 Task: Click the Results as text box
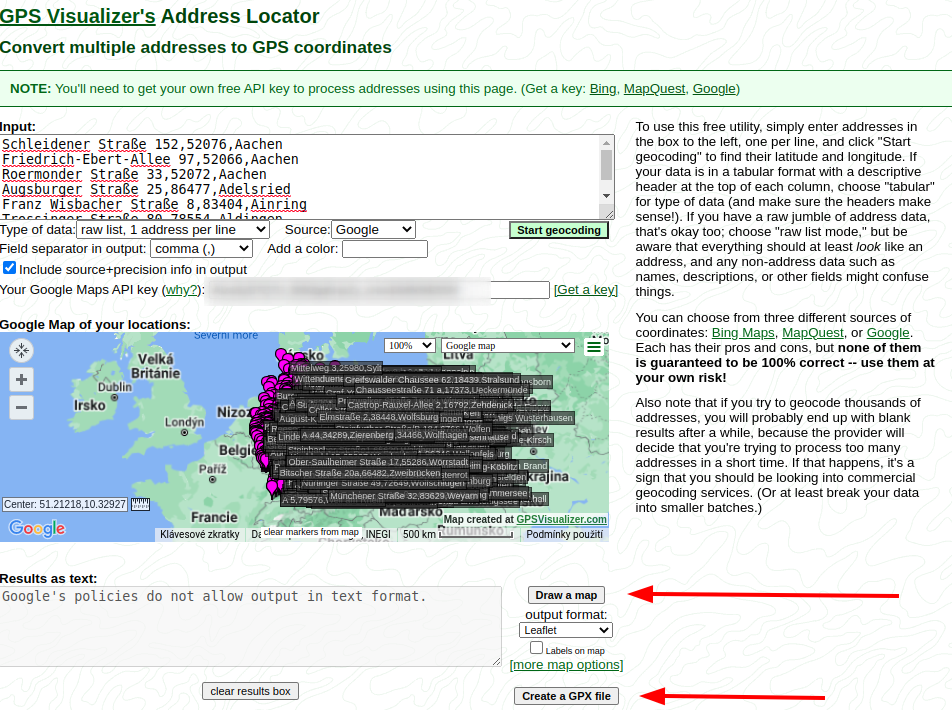[x=251, y=626]
